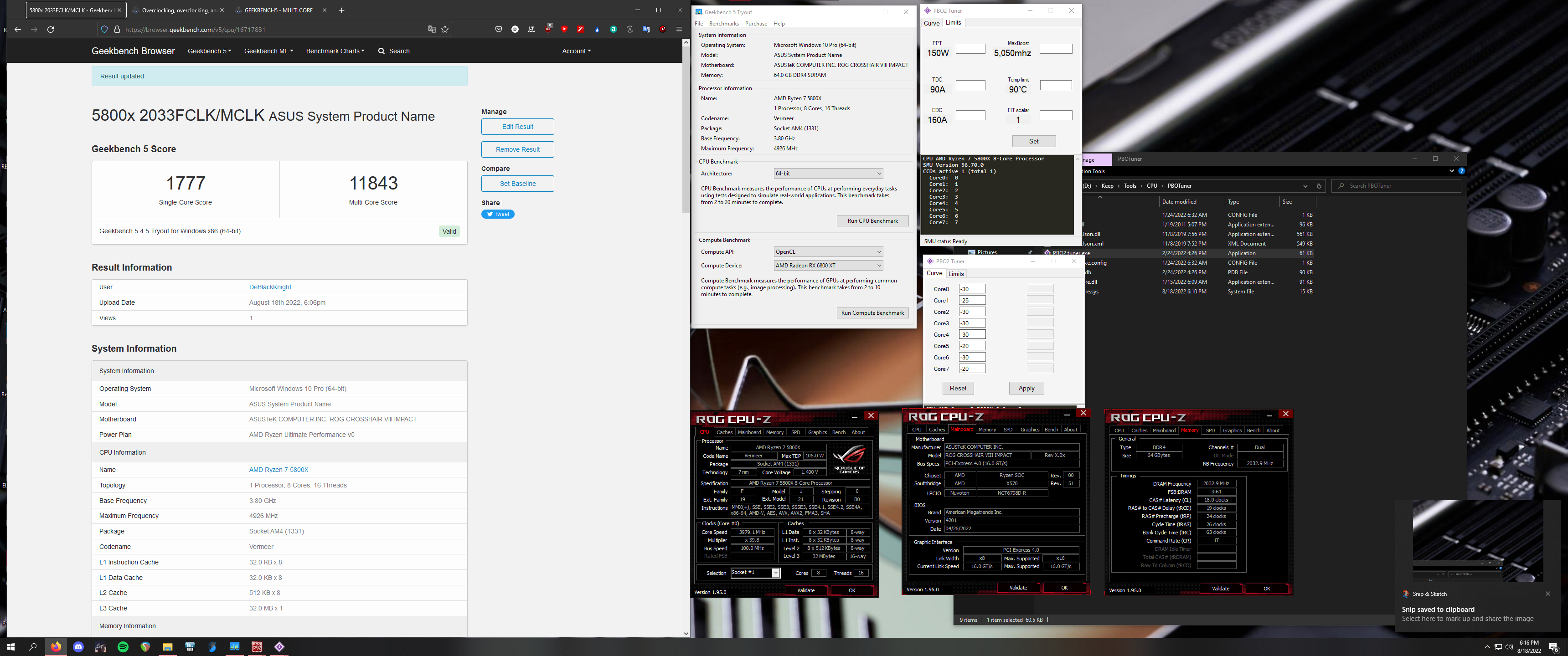Switch to Curve tab in upper PBO2 Tuner

[931, 23]
